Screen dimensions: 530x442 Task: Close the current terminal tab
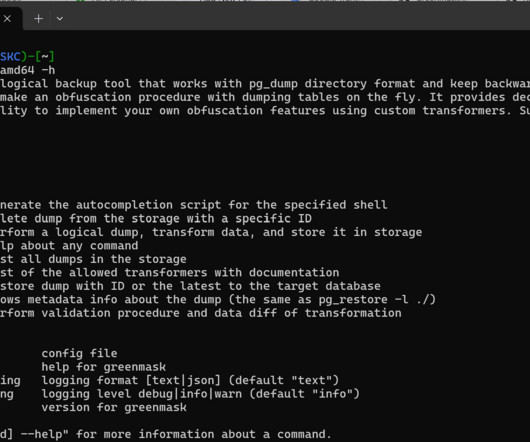point(7,19)
